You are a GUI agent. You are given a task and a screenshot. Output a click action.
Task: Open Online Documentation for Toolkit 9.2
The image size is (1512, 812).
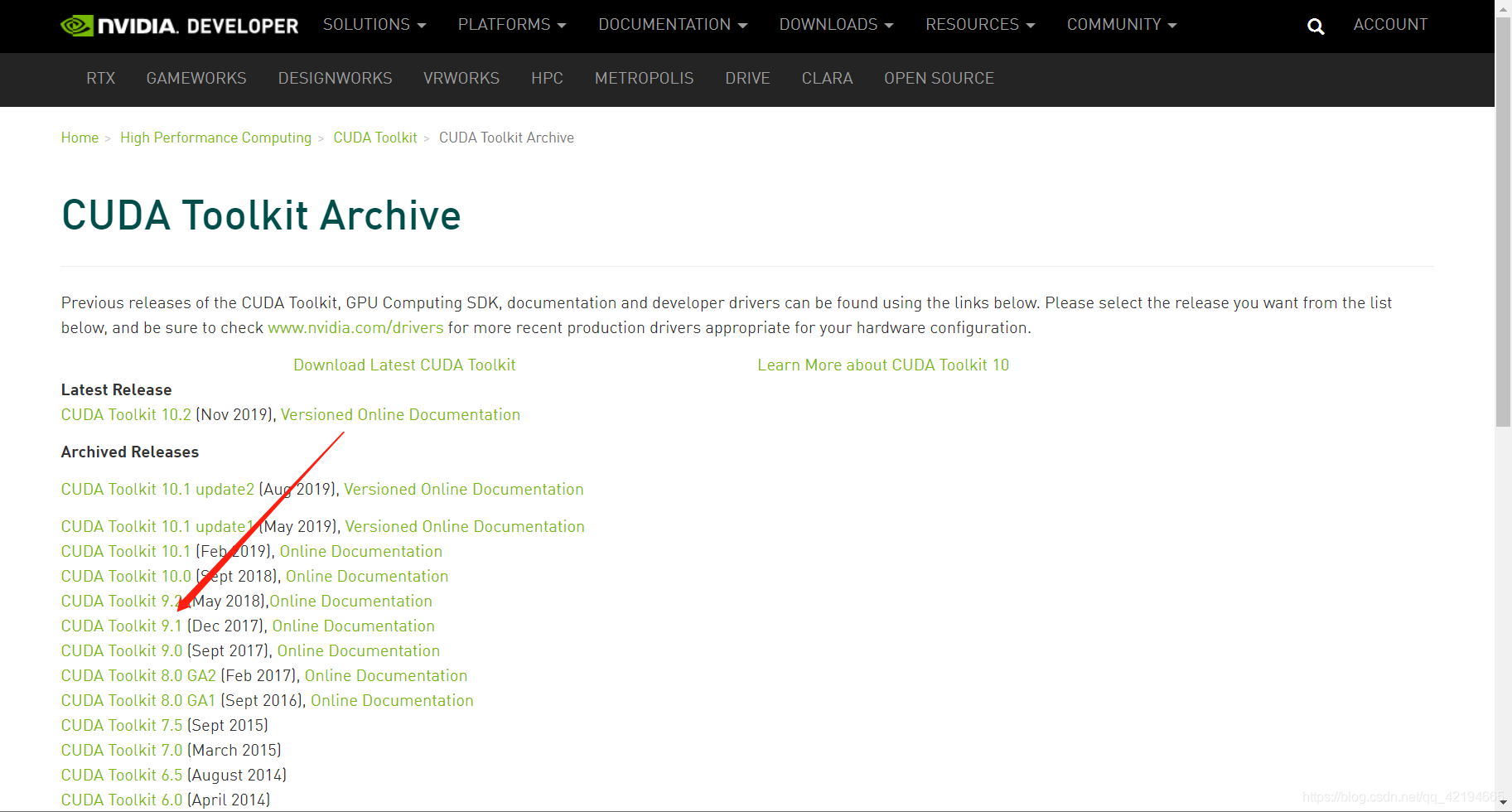tap(350, 601)
